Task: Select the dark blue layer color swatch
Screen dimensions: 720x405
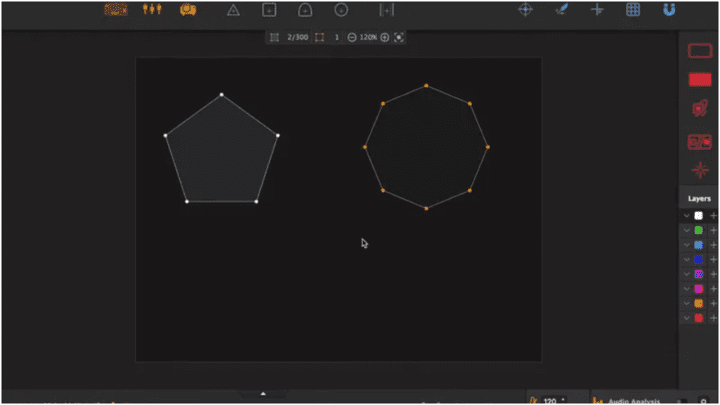Action: [698, 259]
